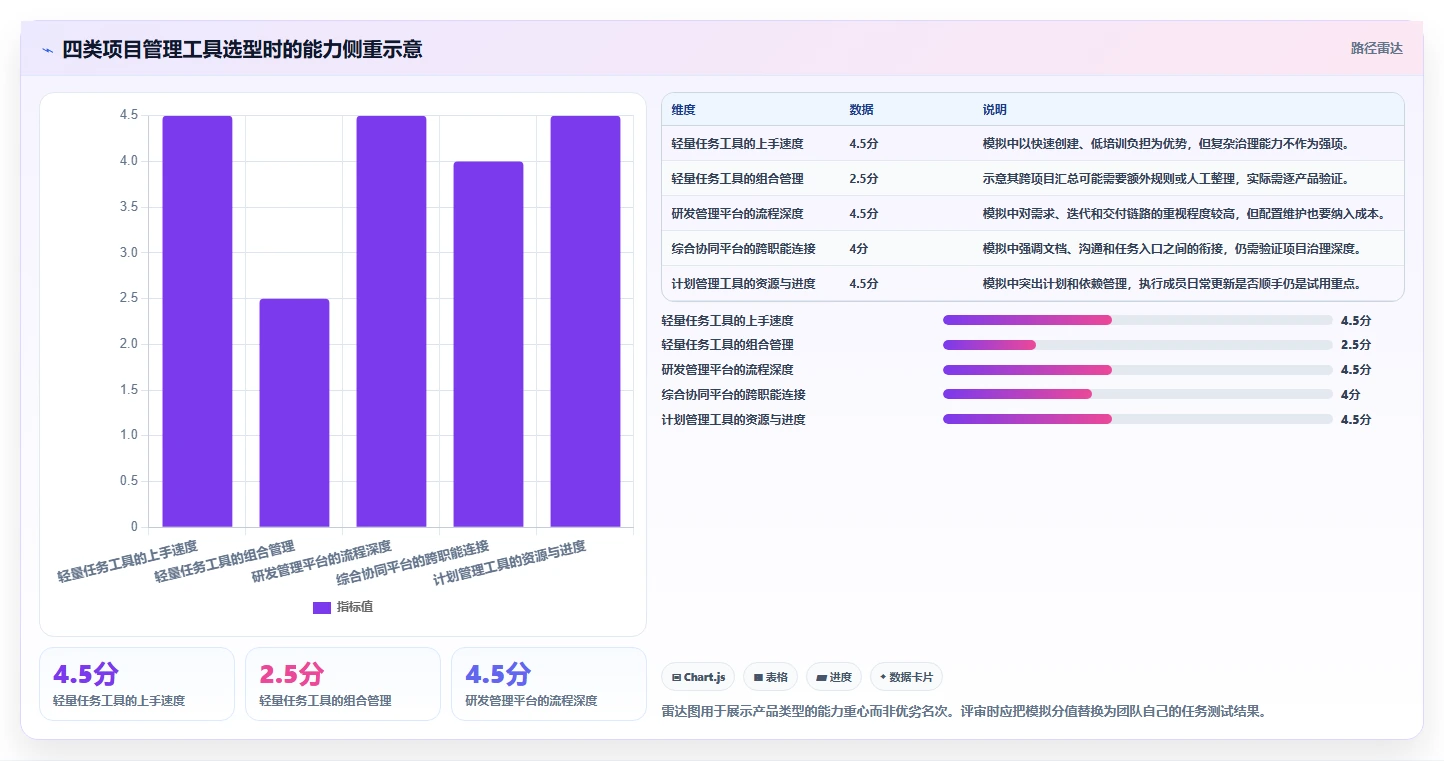Click the chart bar for 研发管理平台的流程深度
Viewport: 1444px width, 761px height.
(391, 321)
